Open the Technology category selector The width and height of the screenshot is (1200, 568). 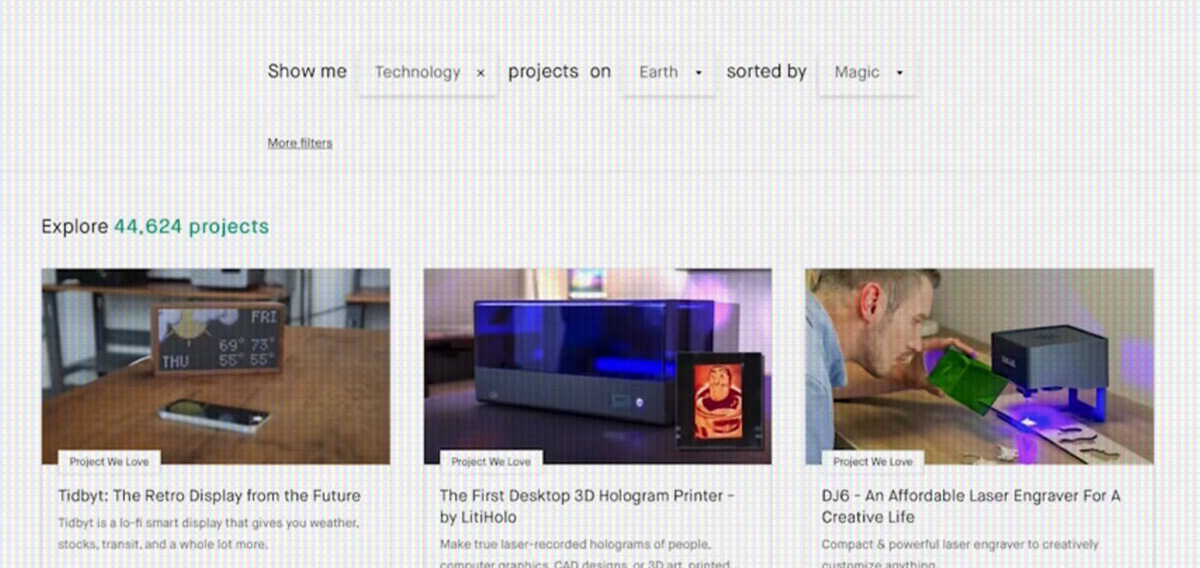(x=417, y=73)
